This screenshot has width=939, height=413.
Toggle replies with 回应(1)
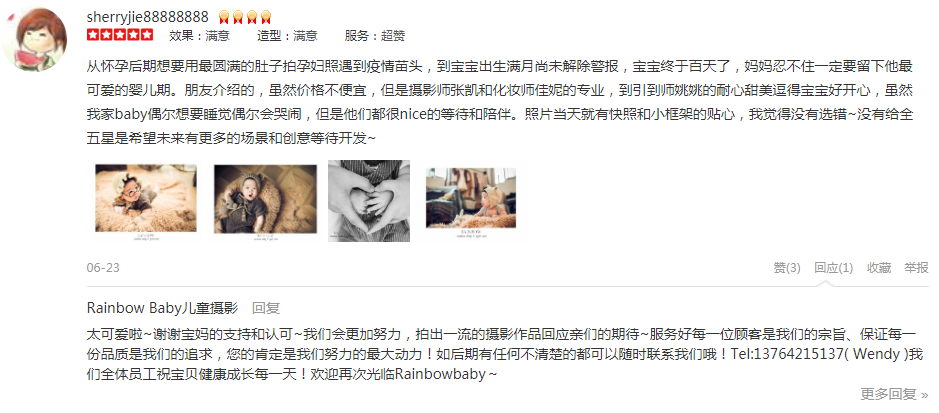pos(834,268)
